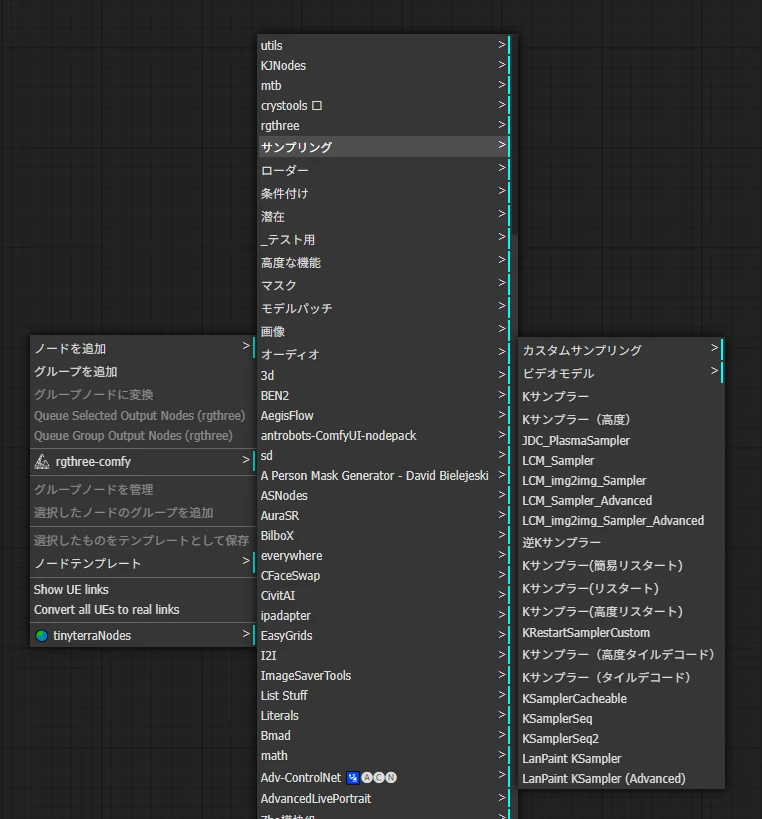Click the Adv-ControlNet badge icons
762x819 pixels.
click(372, 777)
